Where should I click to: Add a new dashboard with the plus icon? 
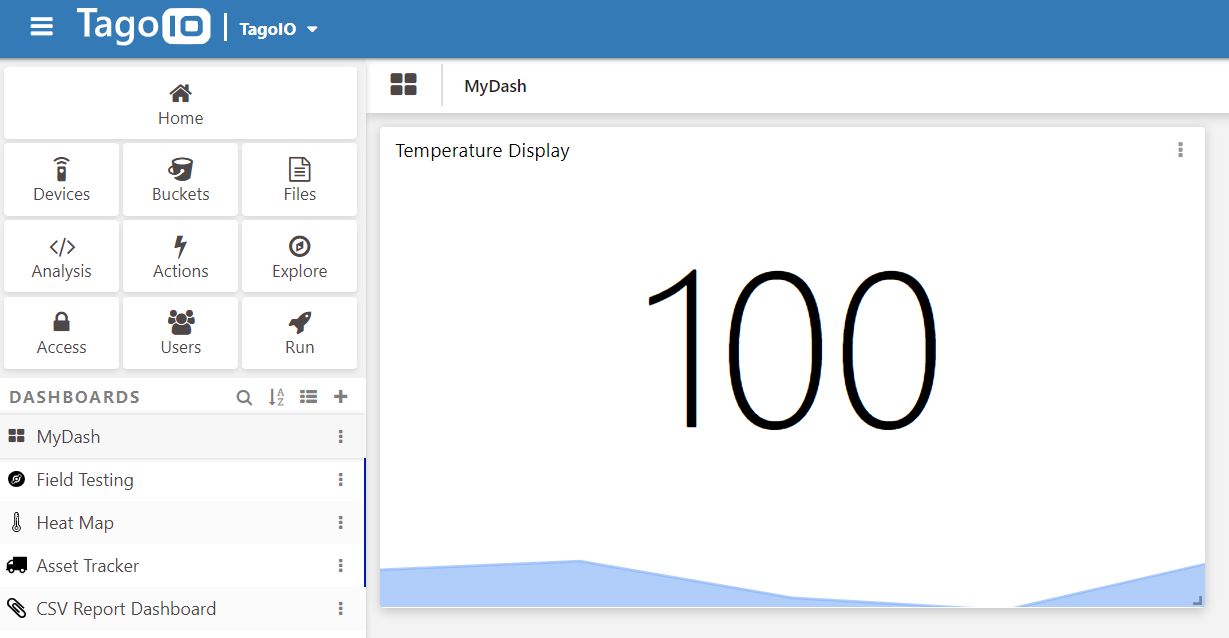pyautogui.click(x=340, y=397)
